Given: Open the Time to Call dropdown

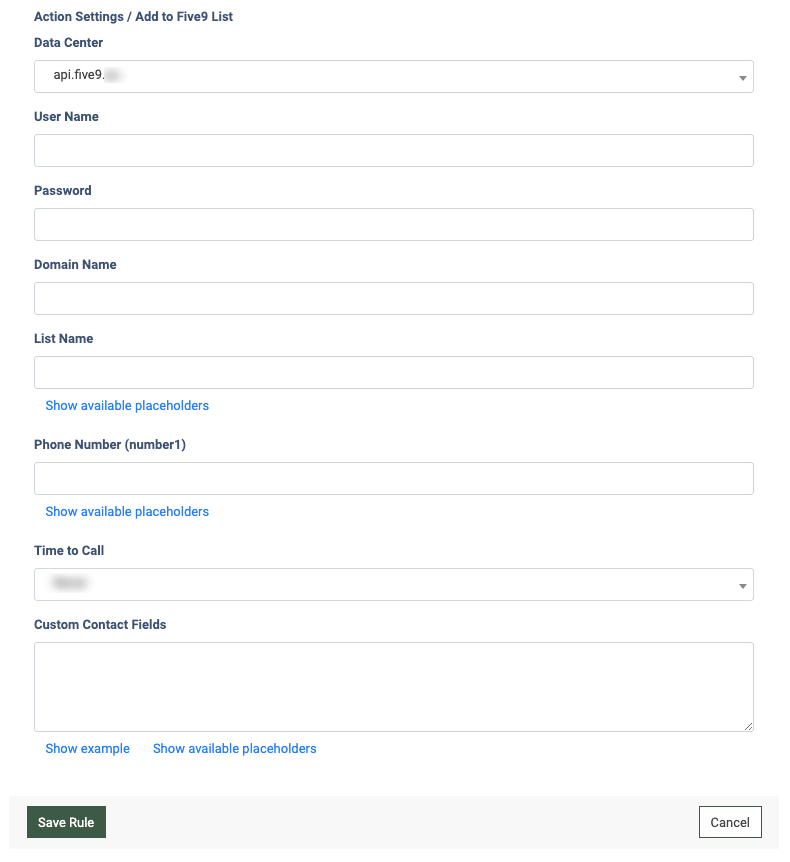Looking at the screenshot, I should tap(393, 584).
